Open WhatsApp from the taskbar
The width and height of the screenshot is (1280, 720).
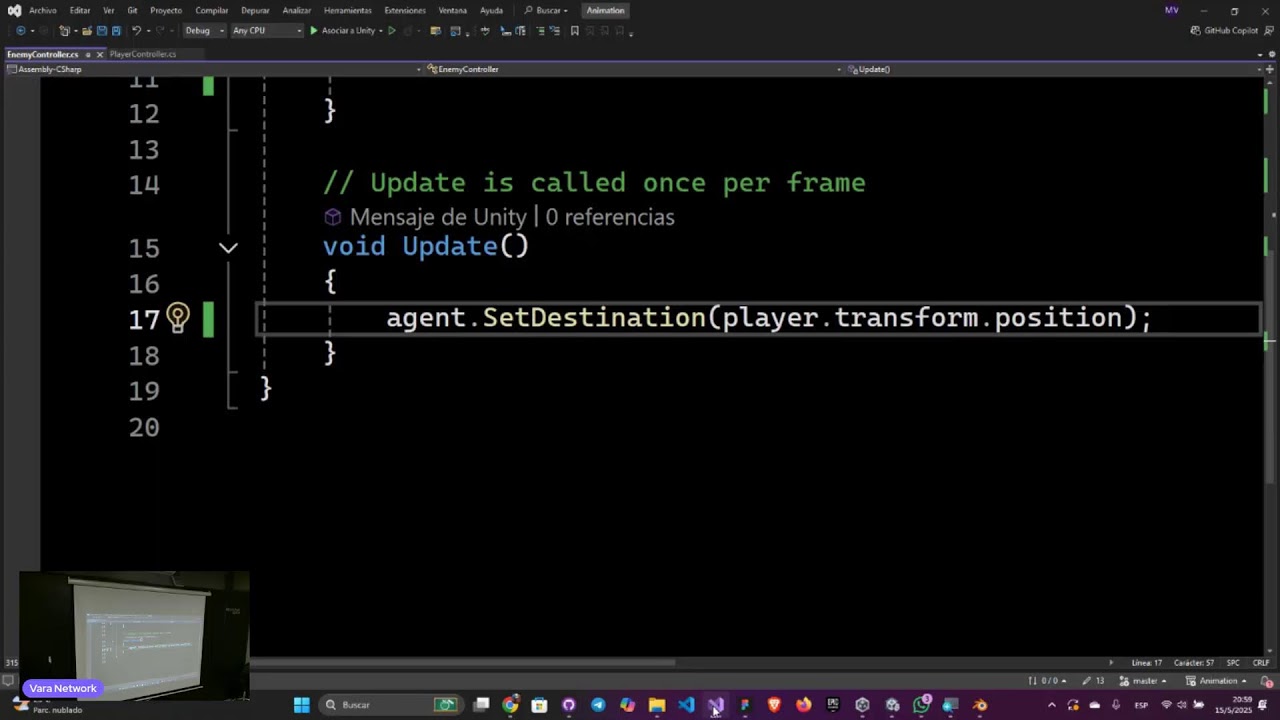pyautogui.click(x=922, y=705)
